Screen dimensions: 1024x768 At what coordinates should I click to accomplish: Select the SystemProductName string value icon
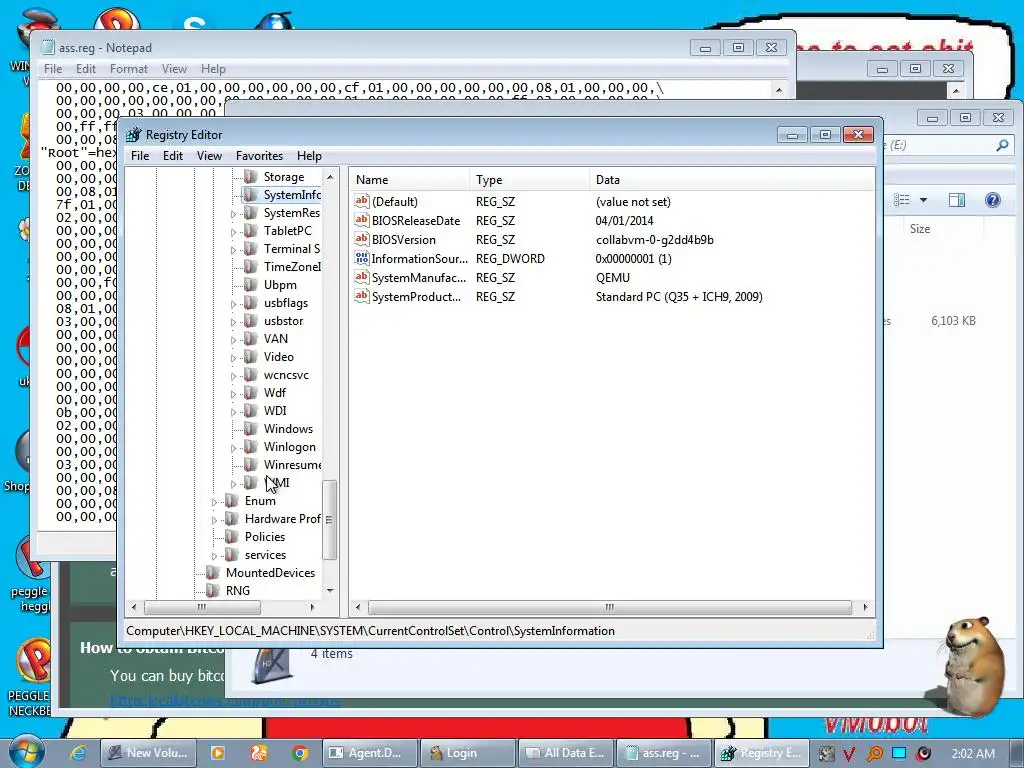point(362,296)
